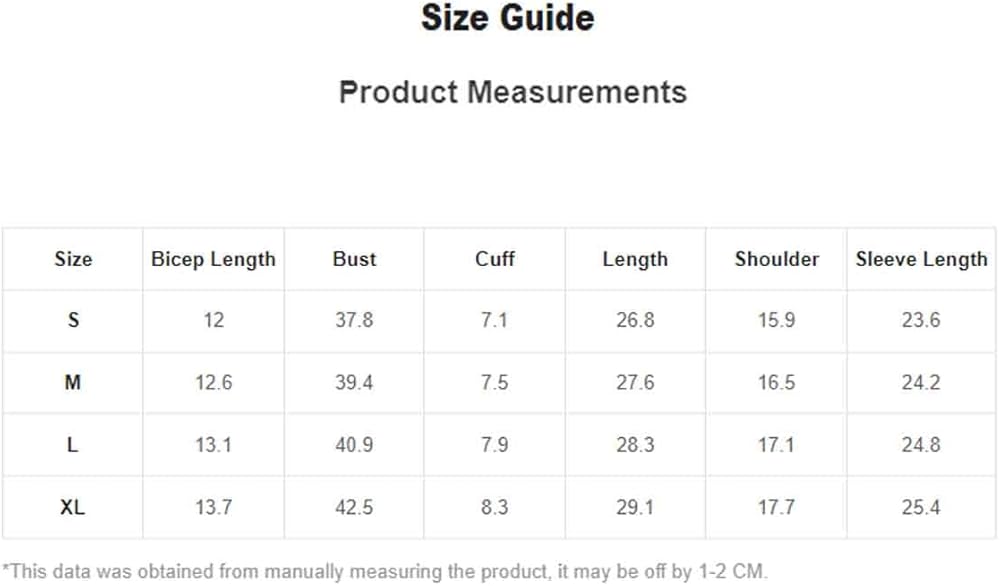The image size is (1000, 586).
Task: Select the Length column header
Action: point(635,259)
